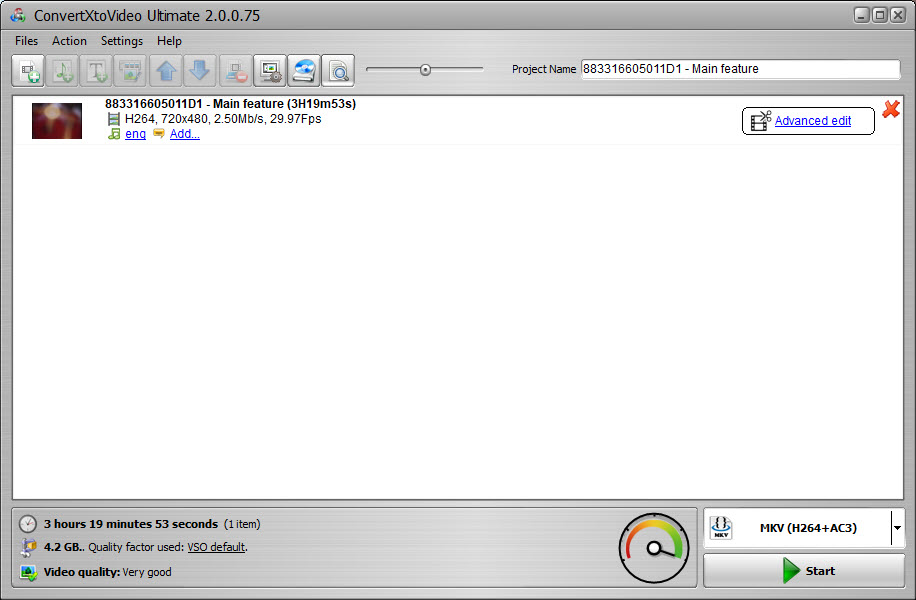Open the Settings menu
The image size is (916, 600).
pyautogui.click(x=122, y=41)
